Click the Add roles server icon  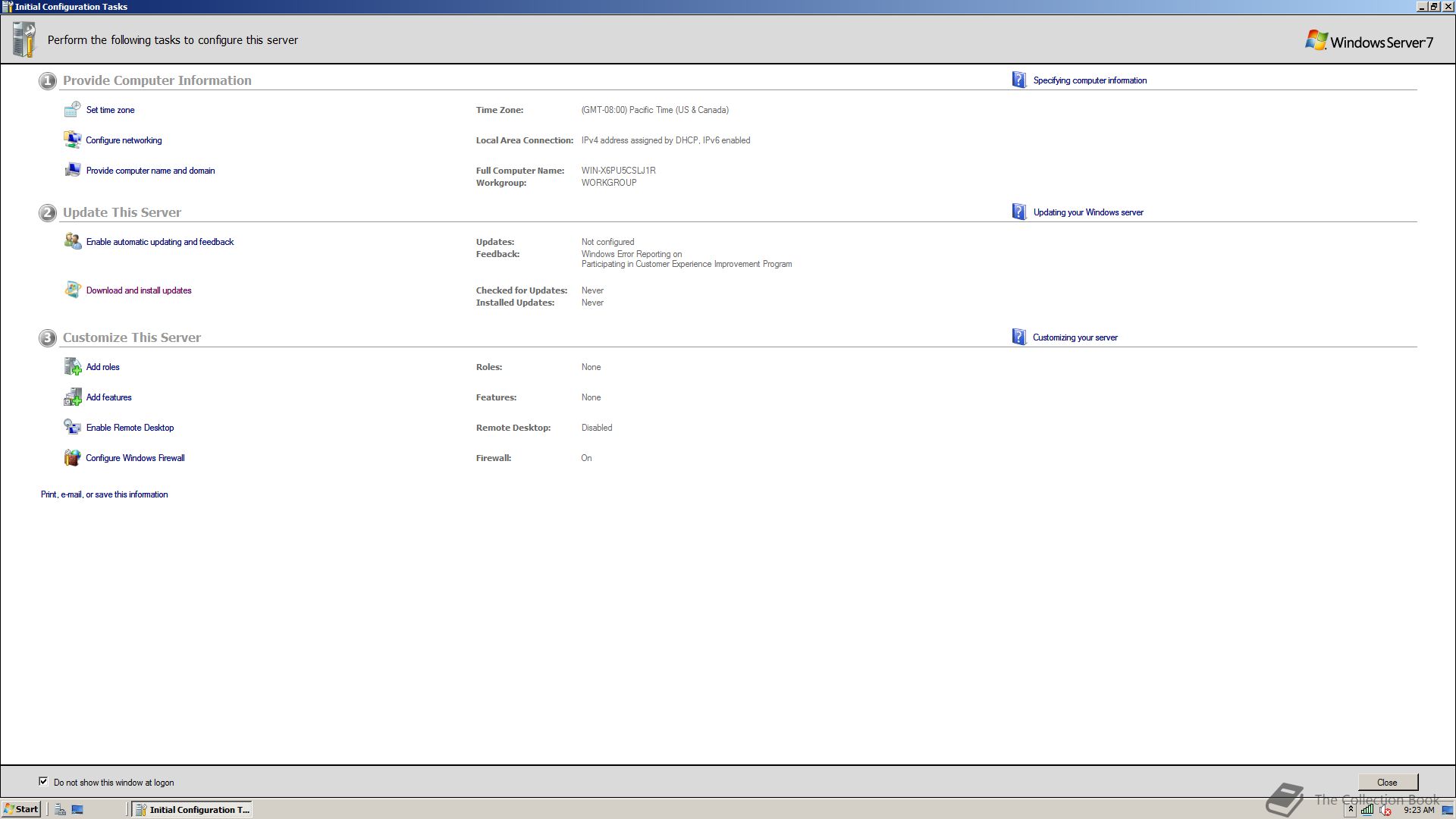72,367
